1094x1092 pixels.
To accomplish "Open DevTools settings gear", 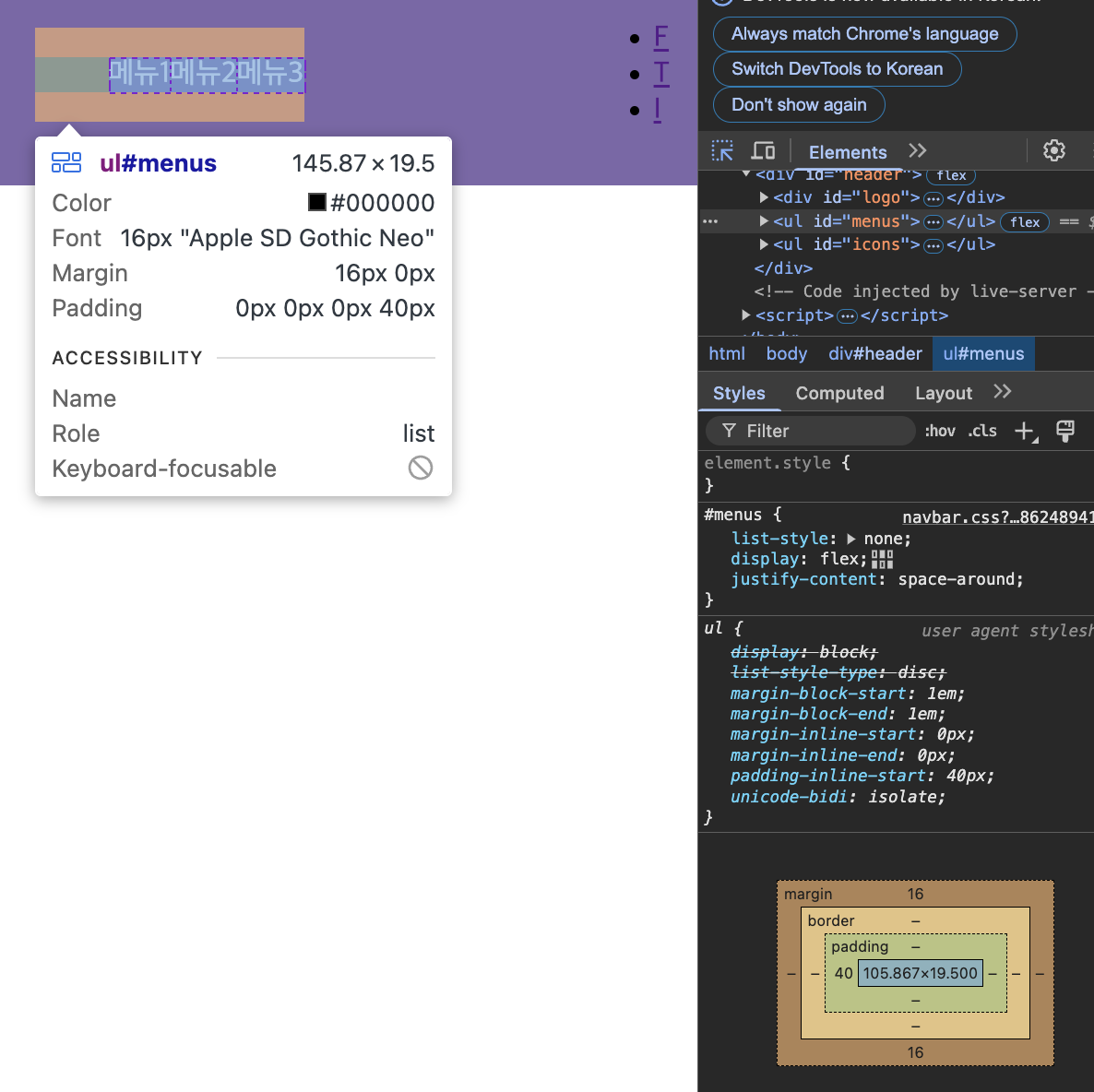I will 1053,150.
